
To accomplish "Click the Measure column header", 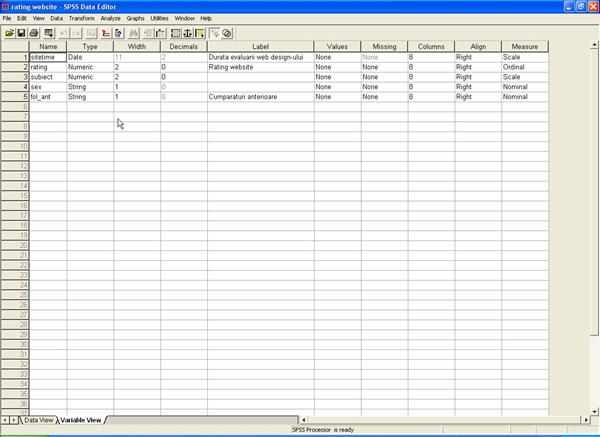I will click(x=524, y=47).
